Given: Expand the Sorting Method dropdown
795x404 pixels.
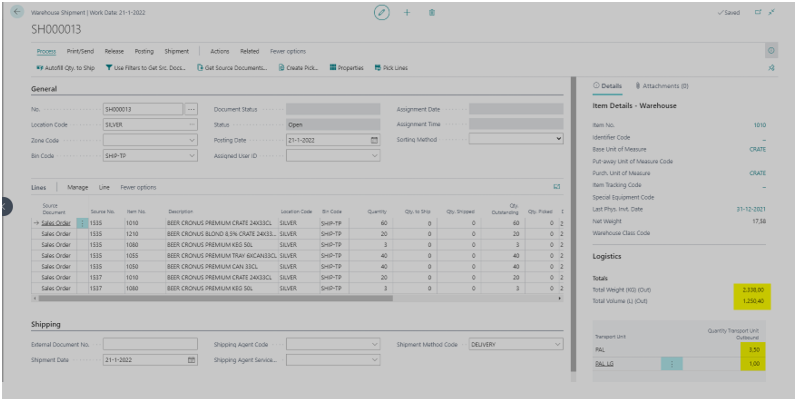Looking at the screenshot, I should coord(557,140).
